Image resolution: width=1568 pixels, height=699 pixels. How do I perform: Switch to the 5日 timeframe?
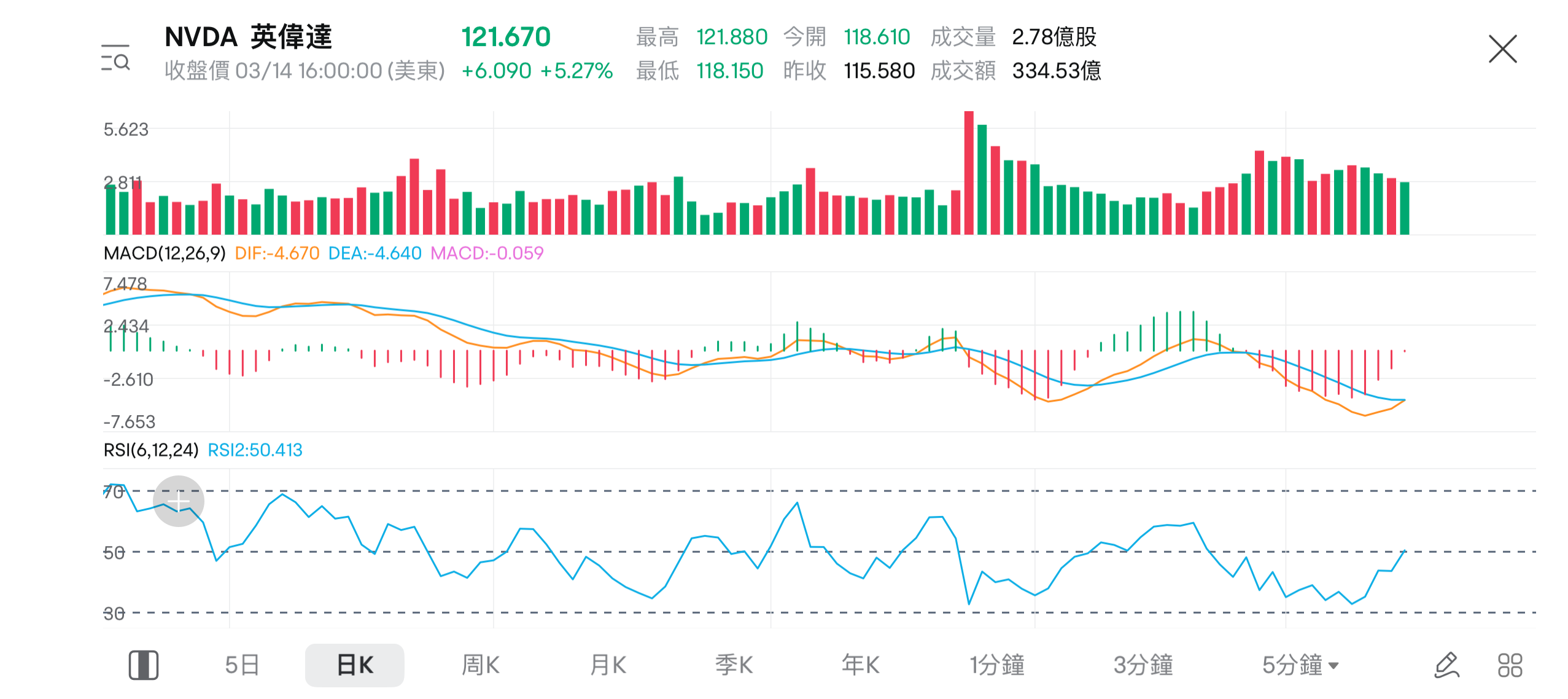pos(242,665)
